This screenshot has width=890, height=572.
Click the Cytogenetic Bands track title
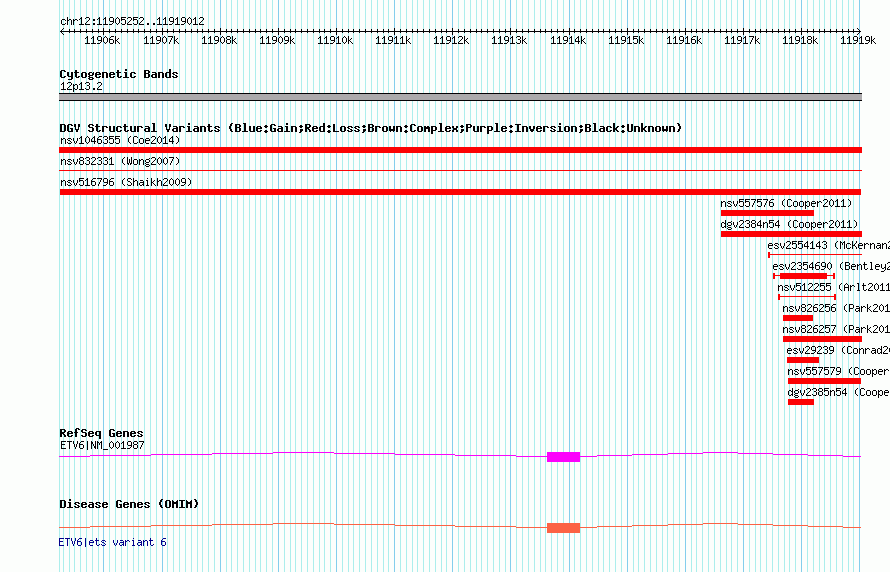point(119,74)
